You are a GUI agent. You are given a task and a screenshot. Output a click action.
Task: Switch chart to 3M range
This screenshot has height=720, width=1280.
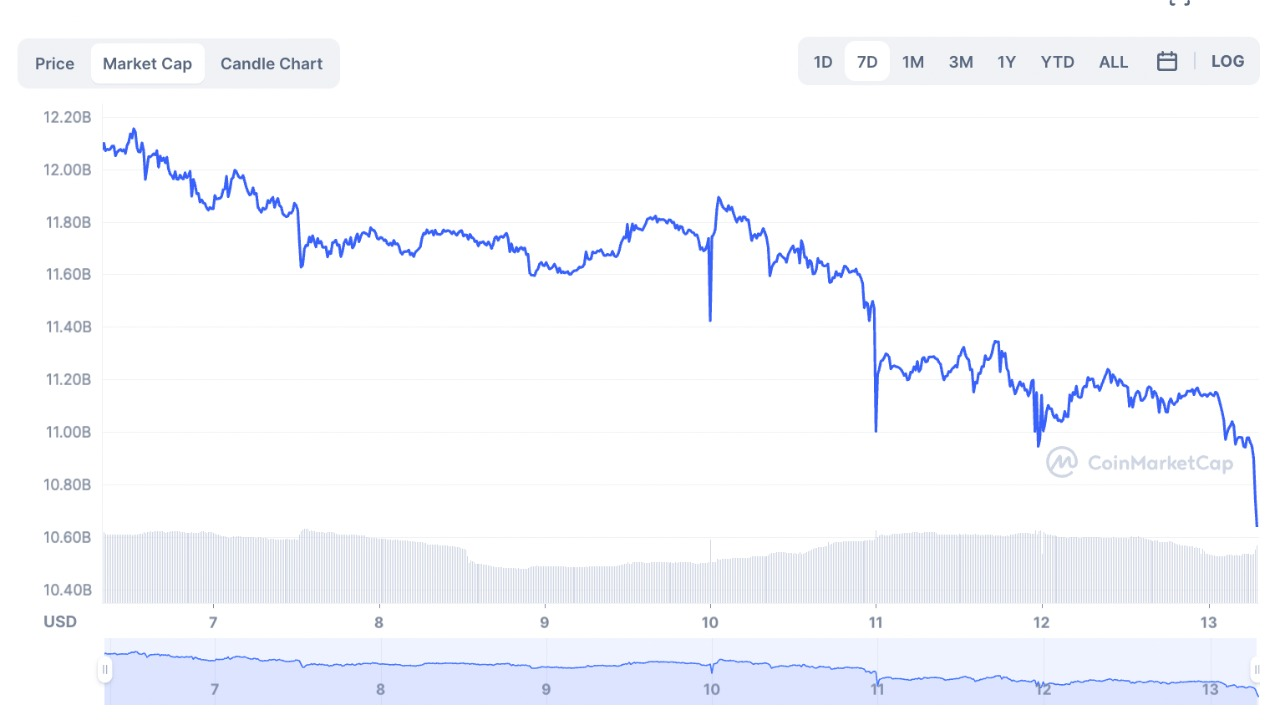[961, 62]
